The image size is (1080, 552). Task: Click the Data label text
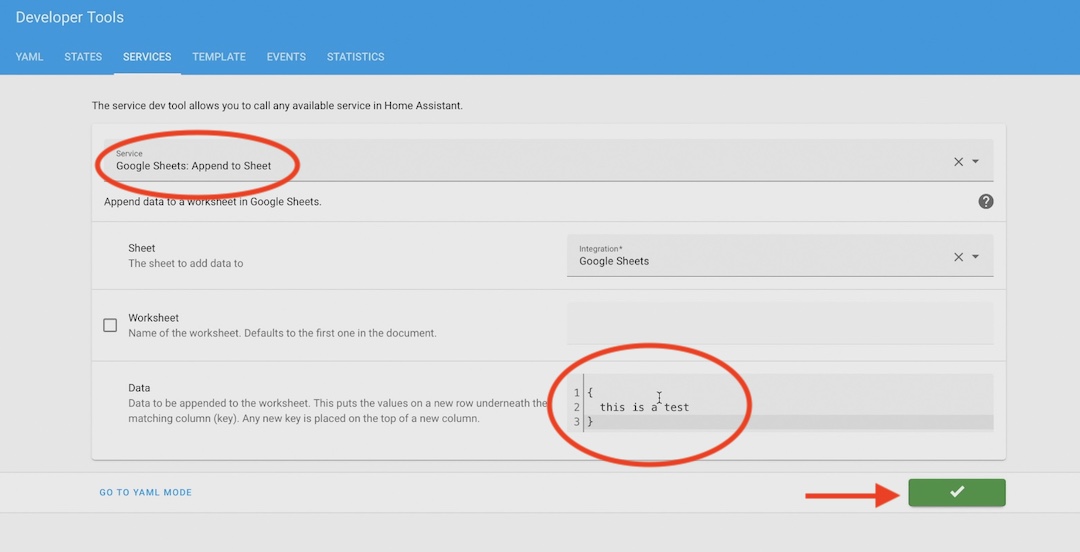point(139,388)
